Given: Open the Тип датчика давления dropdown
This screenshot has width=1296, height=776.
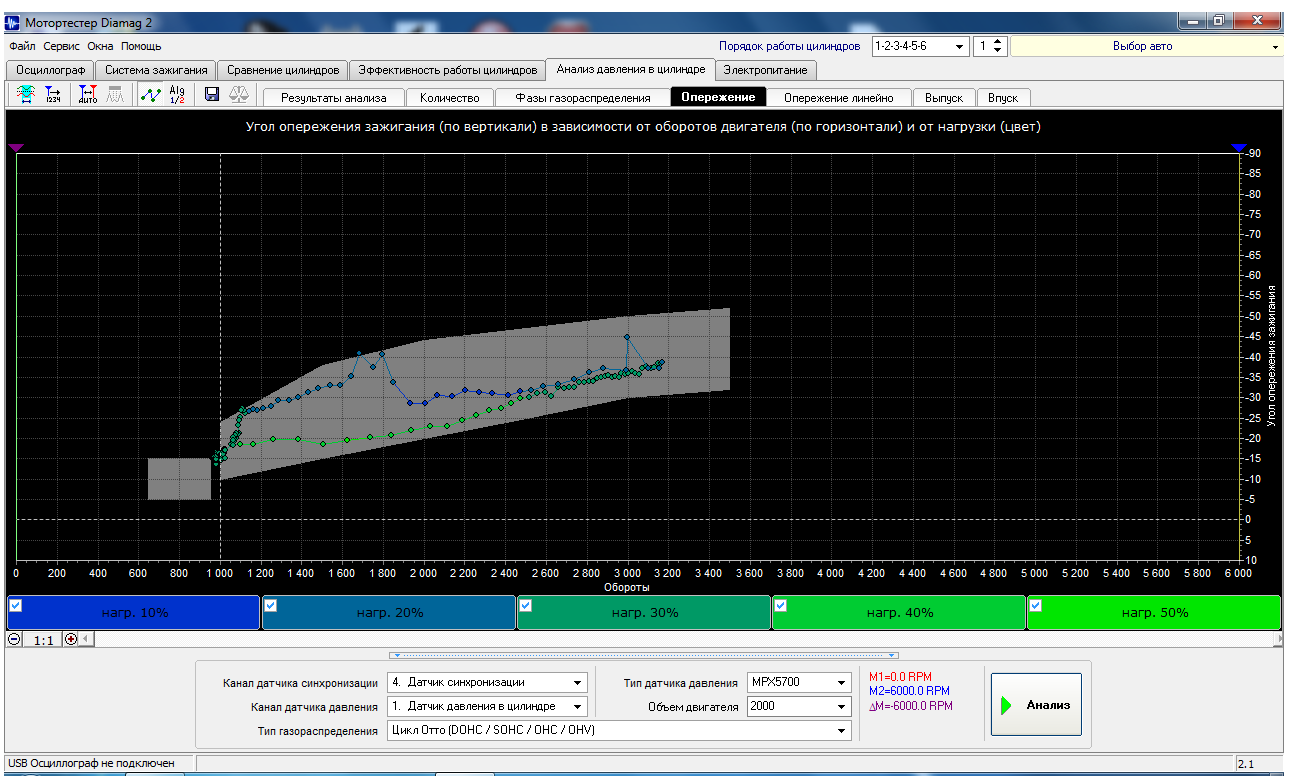Looking at the screenshot, I should pos(841,682).
